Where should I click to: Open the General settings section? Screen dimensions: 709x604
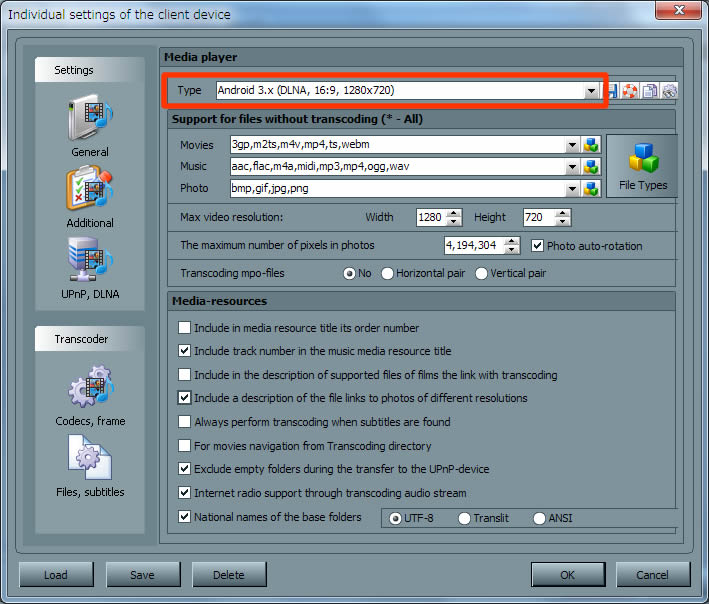[x=90, y=126]
